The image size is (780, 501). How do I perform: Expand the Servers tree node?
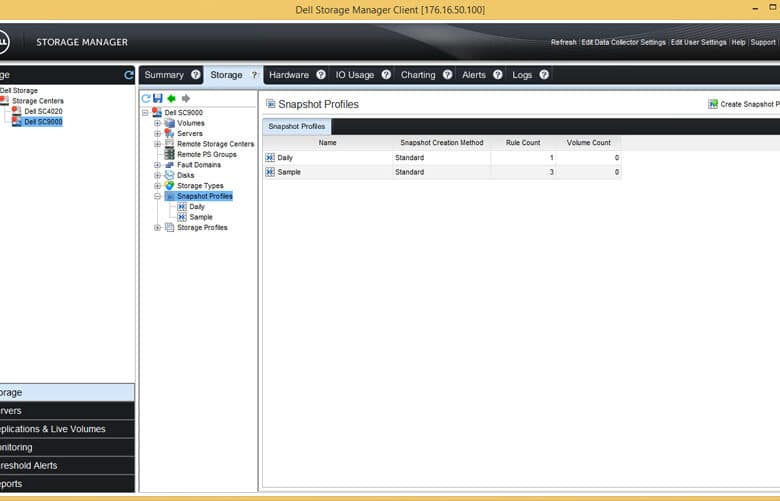click(157, 134)
